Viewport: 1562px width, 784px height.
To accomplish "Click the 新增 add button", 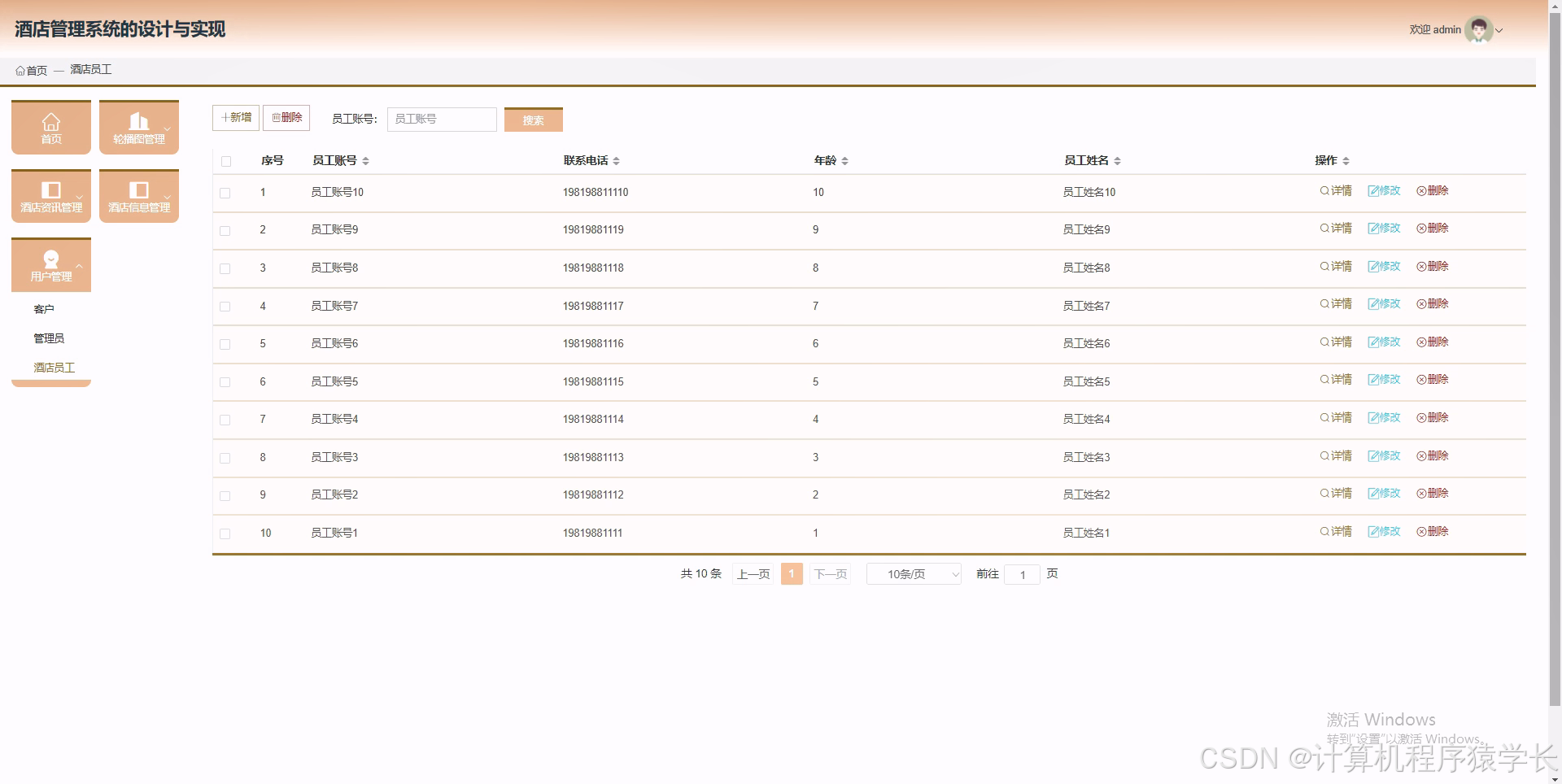I will click(236, 118).
